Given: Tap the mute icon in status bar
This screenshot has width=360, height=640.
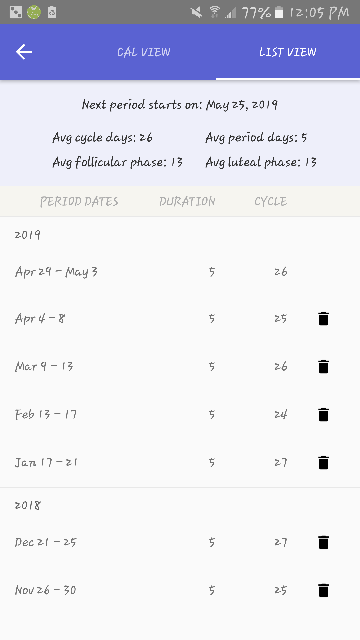Looking at the screenshot, I should [196, 12].
